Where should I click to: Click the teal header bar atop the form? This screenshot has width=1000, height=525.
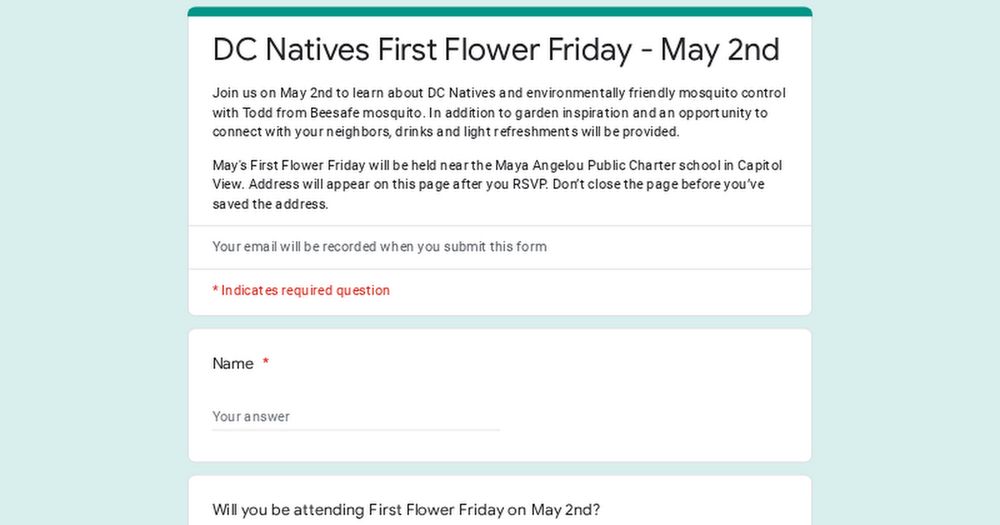(x=500, y=12)
